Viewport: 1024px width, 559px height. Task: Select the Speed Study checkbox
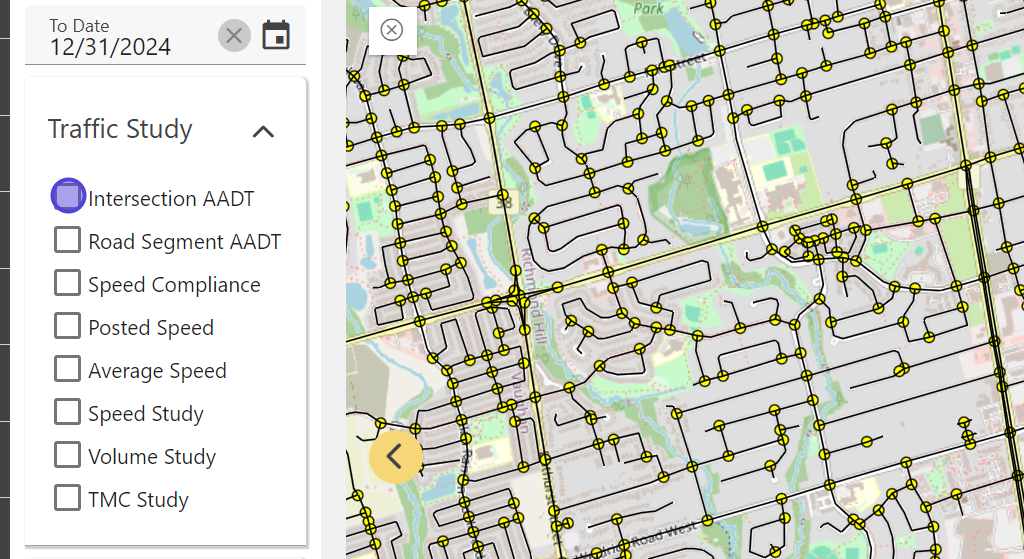click(x=68, y=412)
